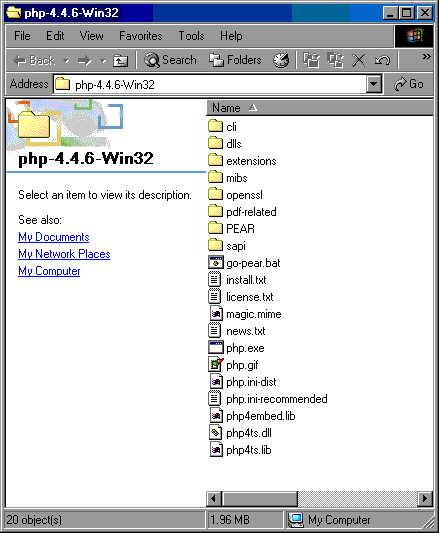Select the php.ini-dist file icon
The image size is (439, 533).
click(x=216, y=381)
